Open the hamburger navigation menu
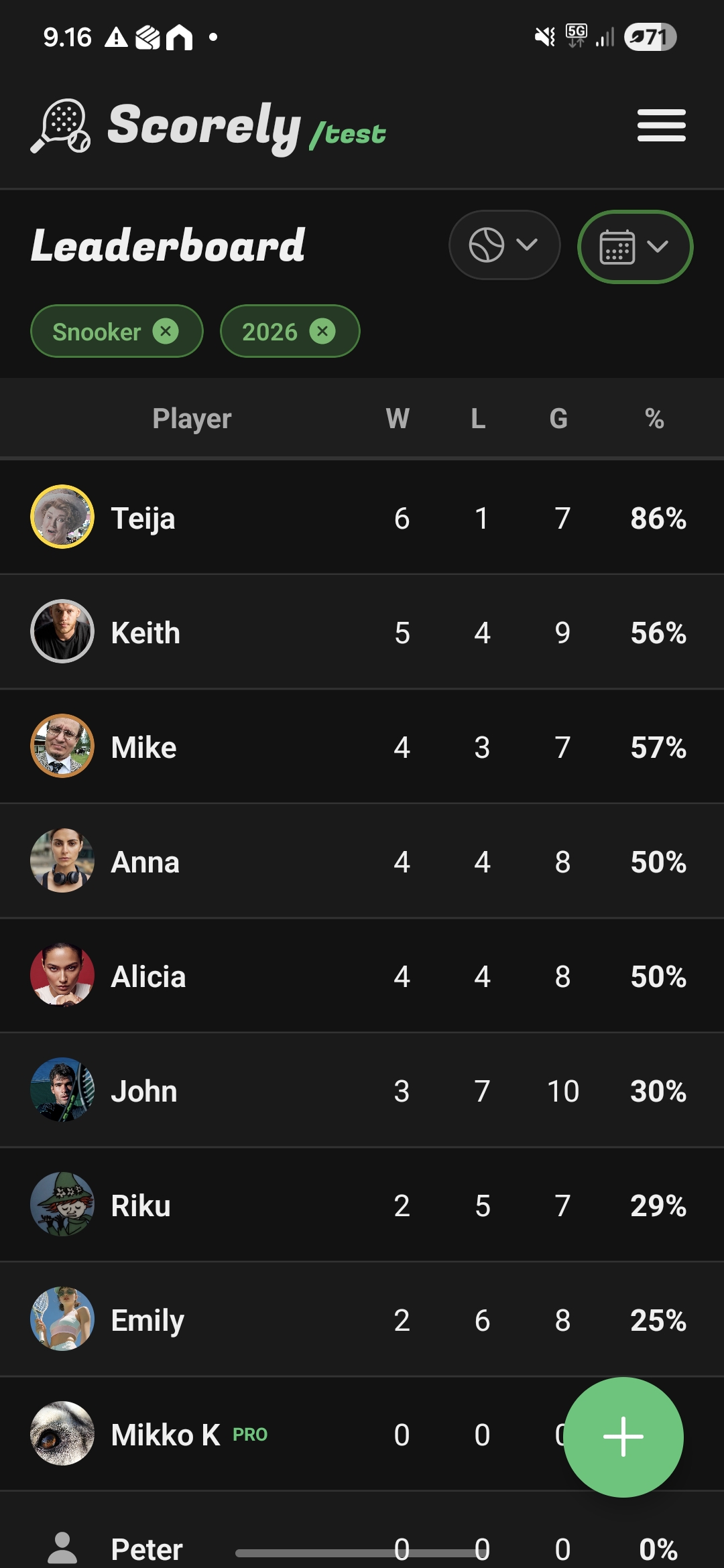 661,125
